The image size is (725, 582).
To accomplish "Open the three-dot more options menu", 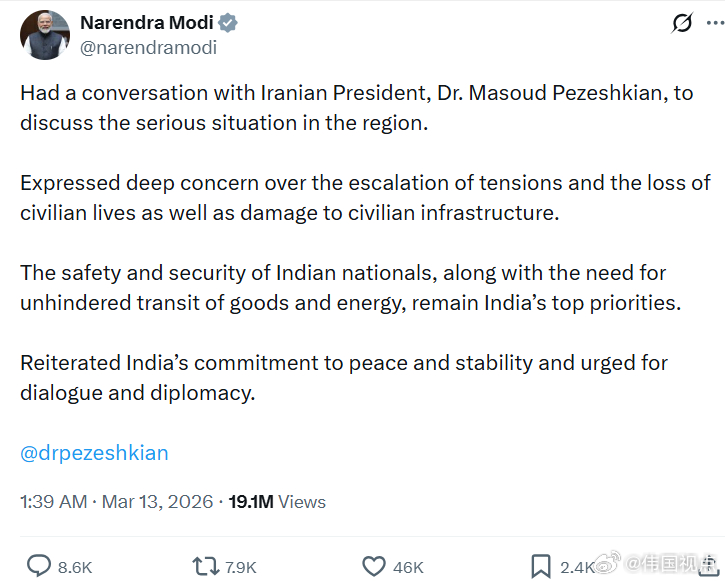I will click(x=716, y=23).
